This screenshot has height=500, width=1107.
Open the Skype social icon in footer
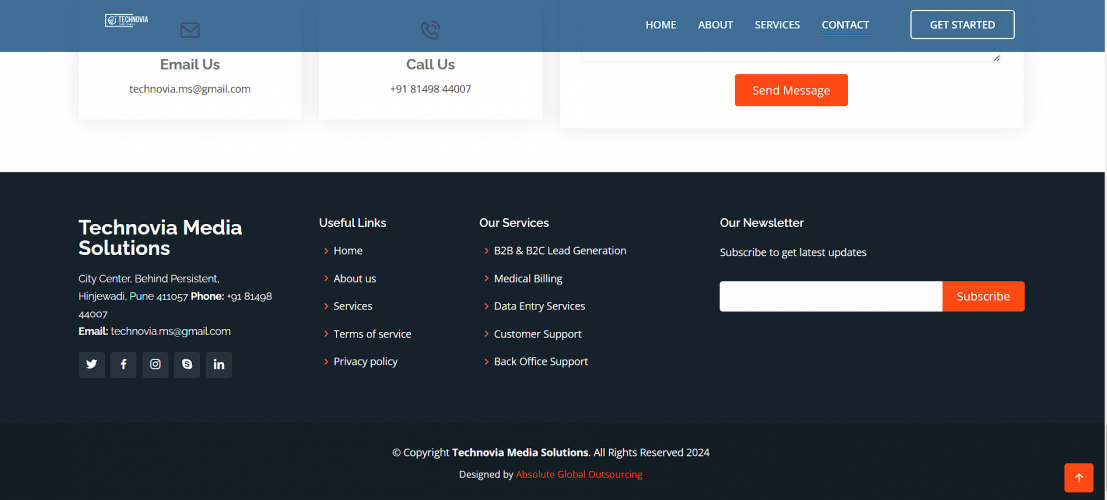(187, 364)
